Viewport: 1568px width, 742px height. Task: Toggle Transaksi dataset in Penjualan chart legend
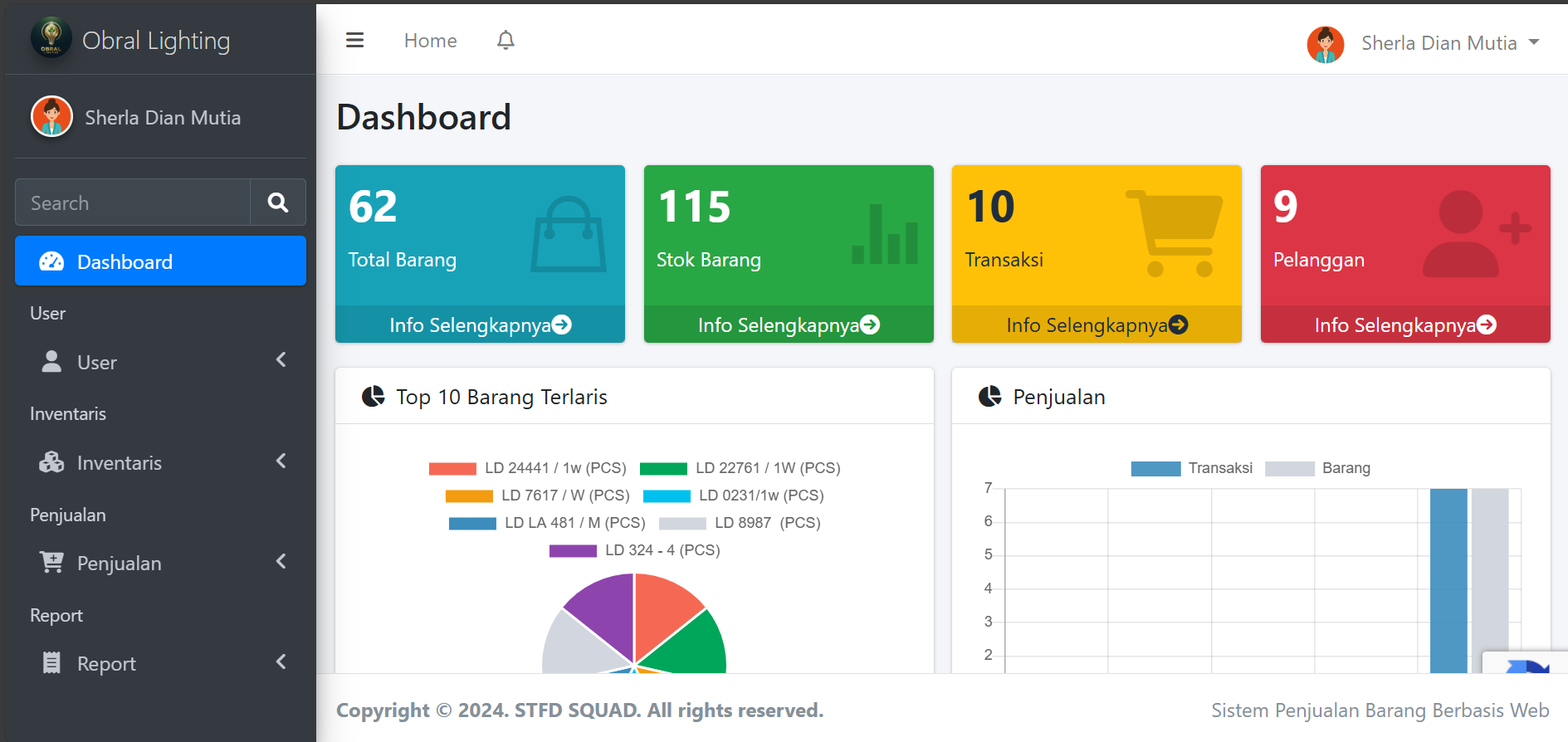click(x=1191, y=468)
